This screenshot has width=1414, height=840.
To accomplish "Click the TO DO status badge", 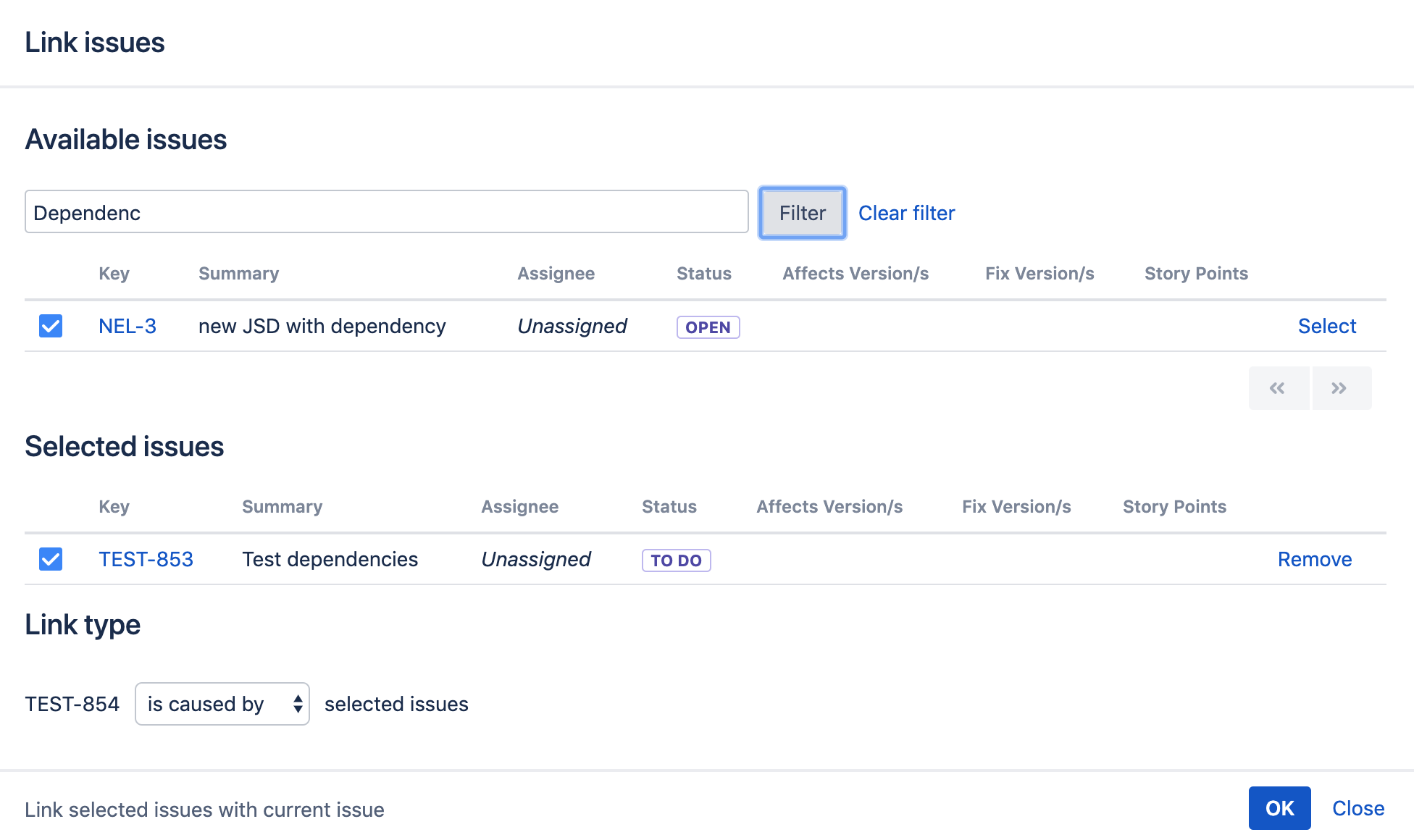I will (676, 560).
